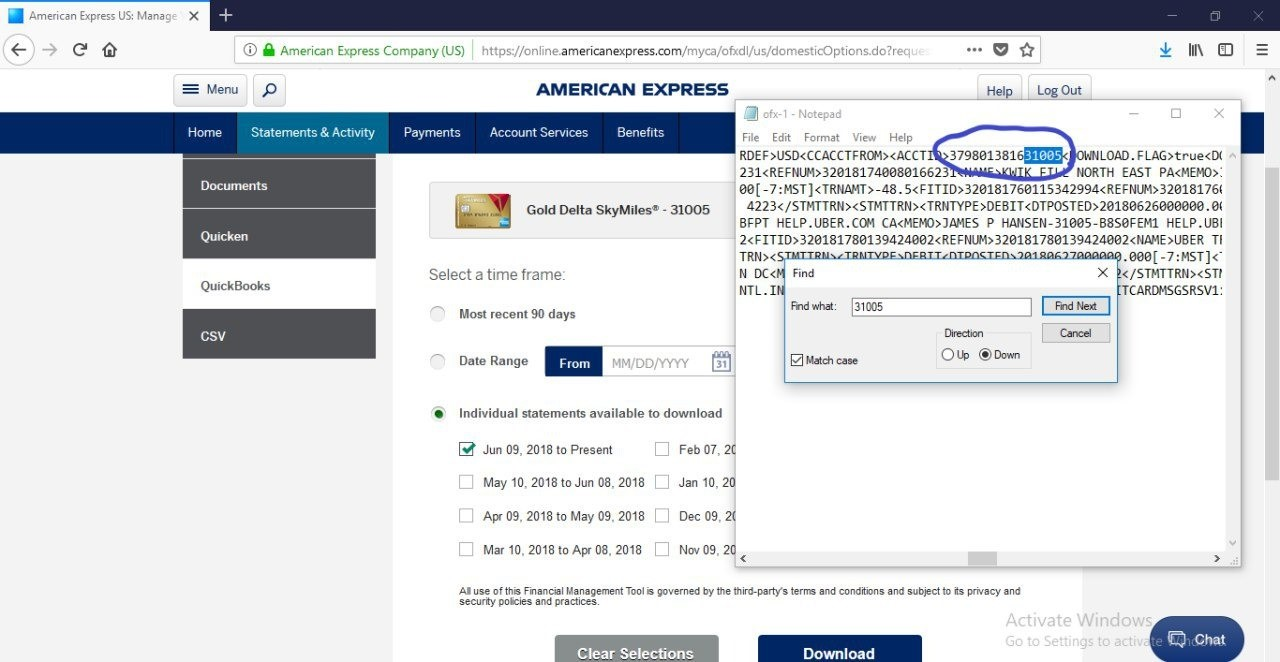Select Most recent 90 days option

(x=437, y=314)
